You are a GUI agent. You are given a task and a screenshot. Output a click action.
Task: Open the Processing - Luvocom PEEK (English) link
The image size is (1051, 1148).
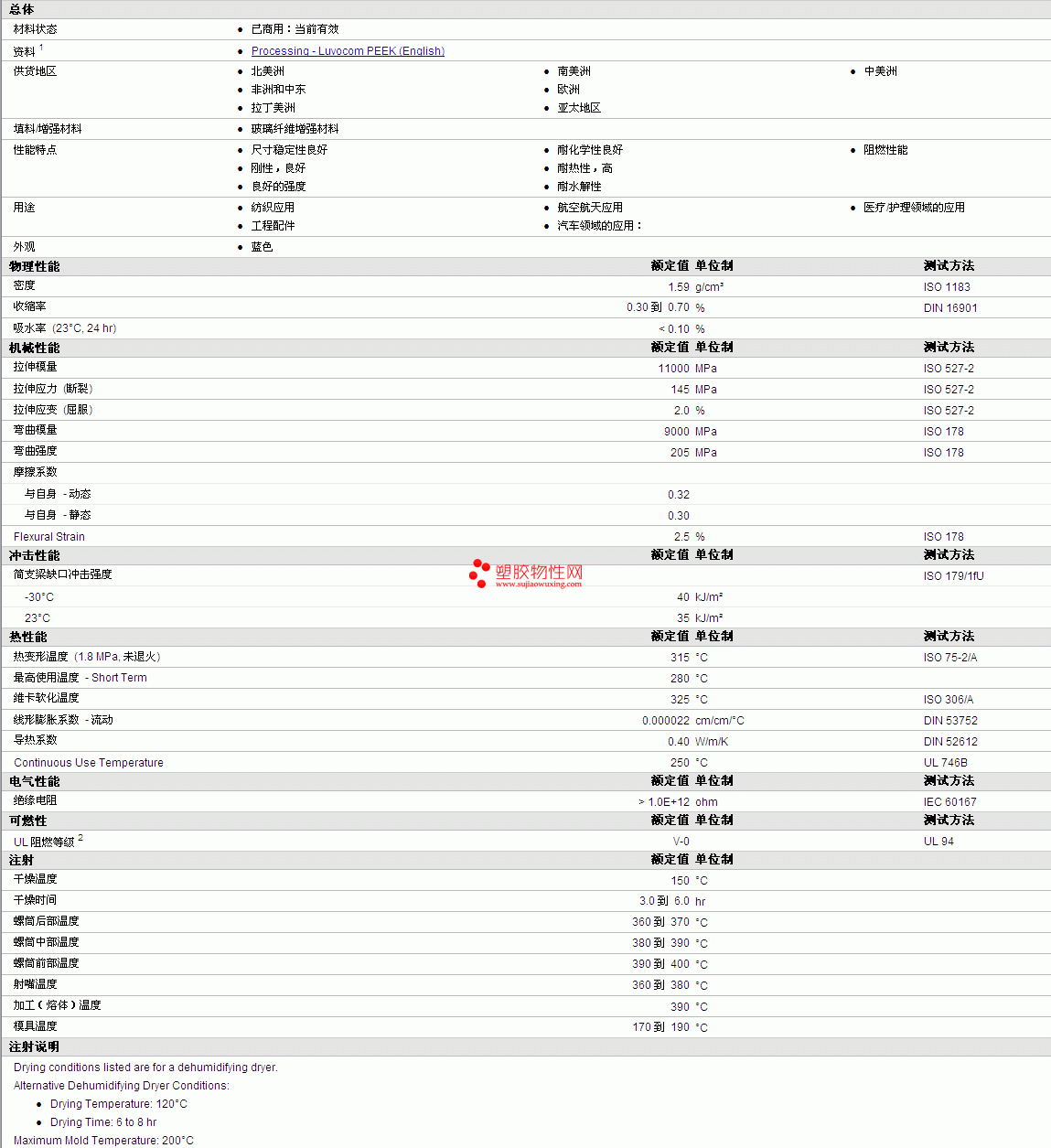[348, 51]
